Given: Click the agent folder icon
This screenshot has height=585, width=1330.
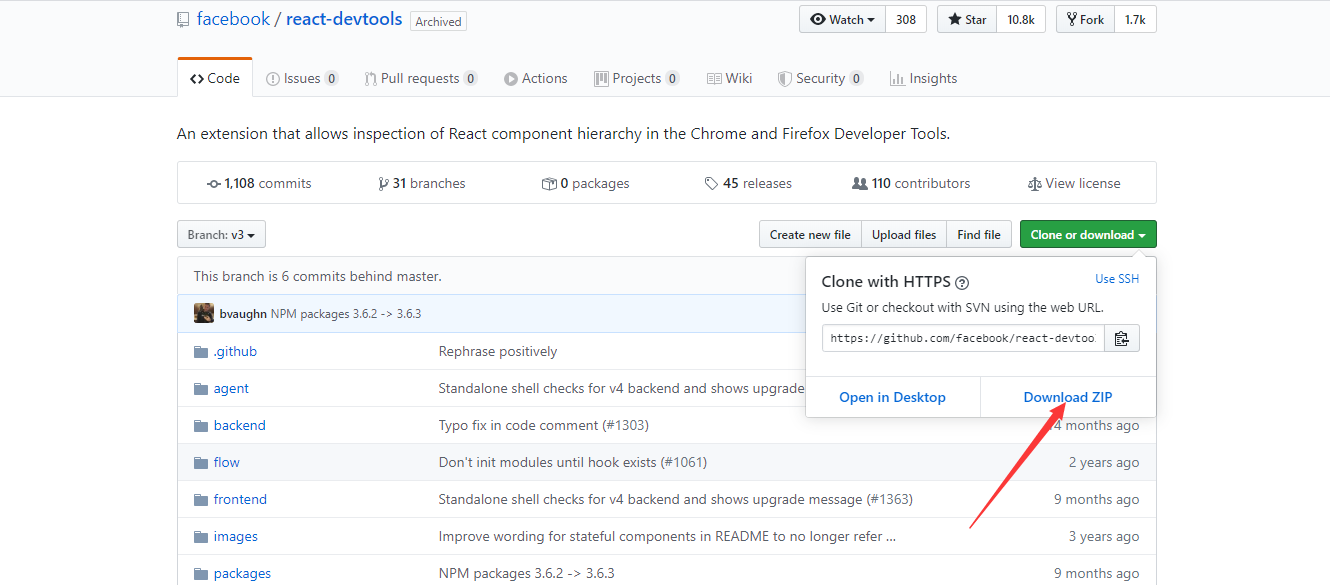Looking at the screenshot, I should tap(200, 389).
